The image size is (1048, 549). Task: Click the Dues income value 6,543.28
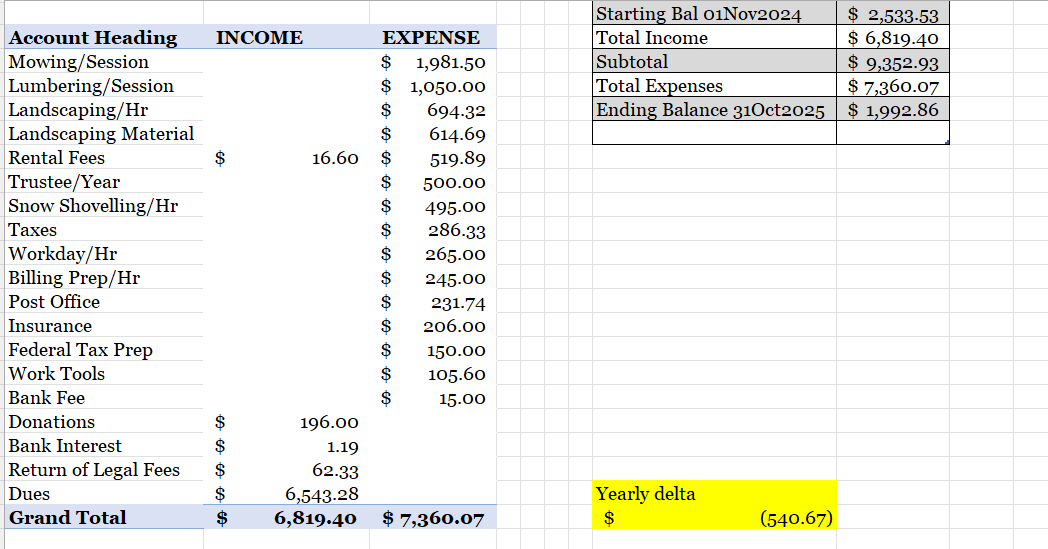[288, 494]
